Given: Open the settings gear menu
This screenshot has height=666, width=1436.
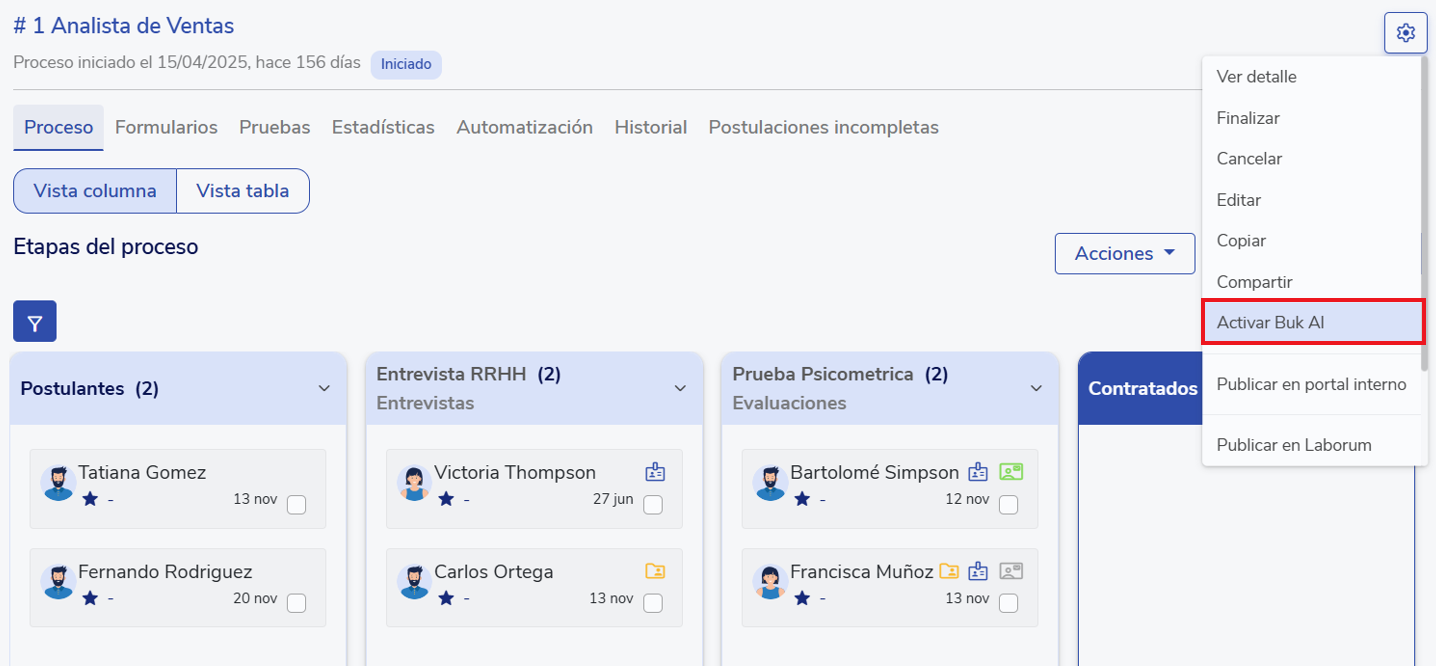Looking at the screenshot, I should point(1405,33).
